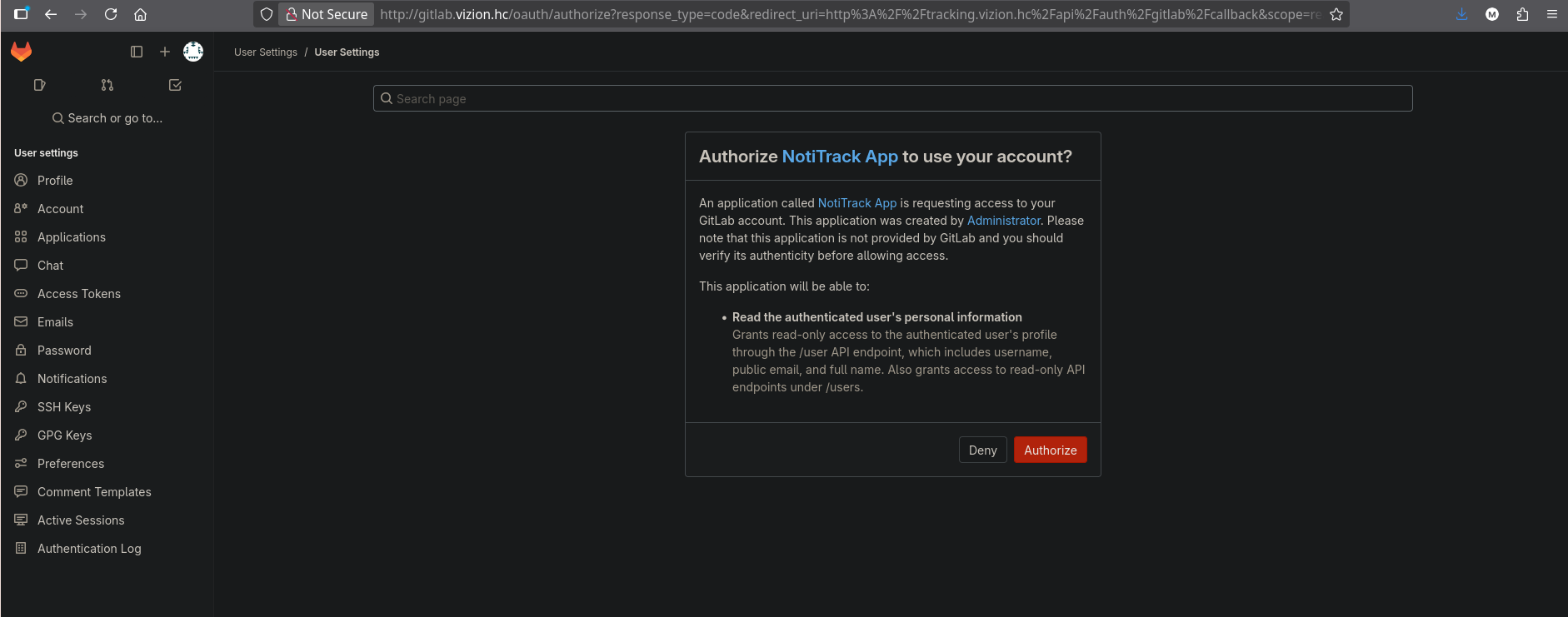This screenshot has height=617, width=1568.
Task: Toggle the sidebar collapse icon
Action: [x=137, y=52]
